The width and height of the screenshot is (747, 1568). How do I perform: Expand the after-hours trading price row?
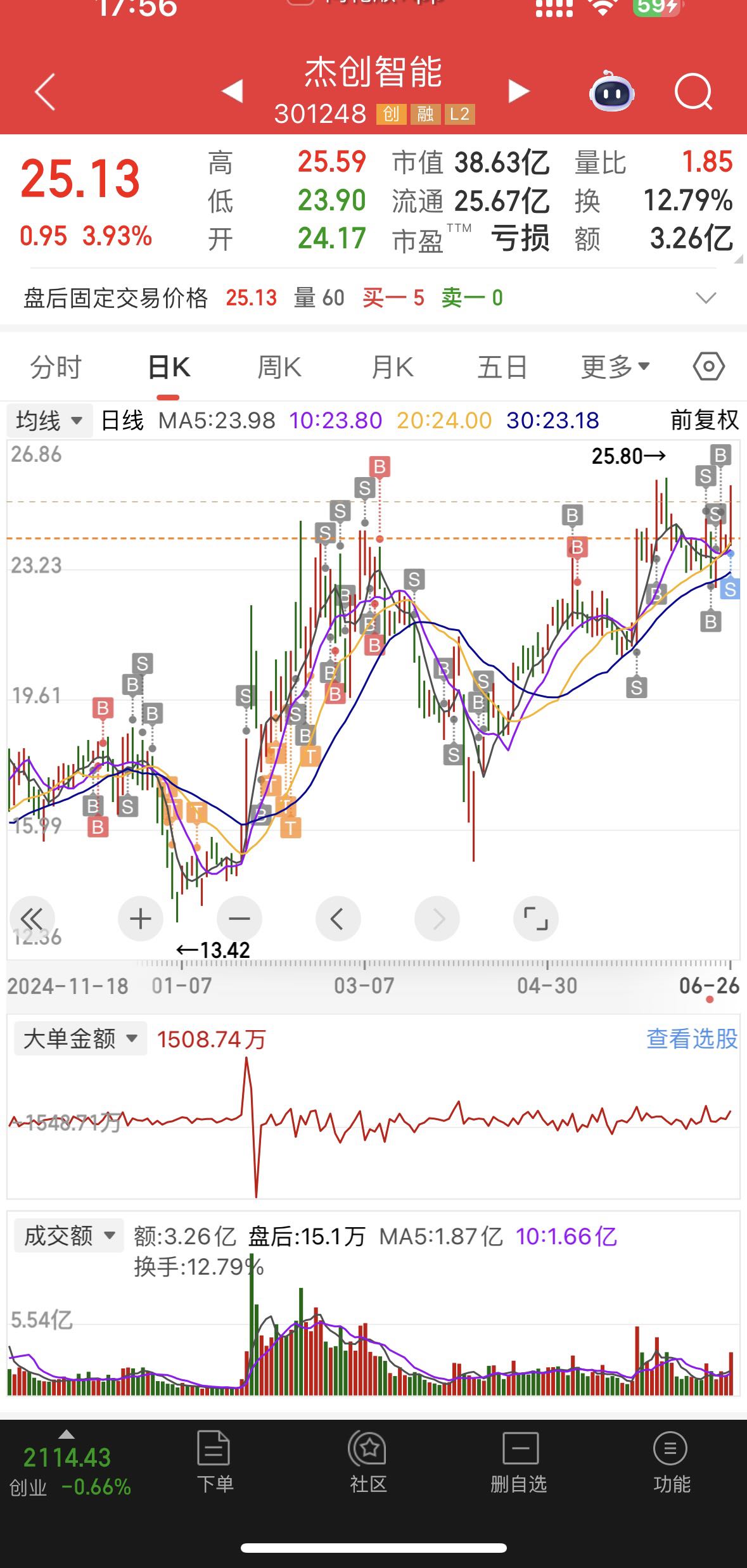(706, 298)
